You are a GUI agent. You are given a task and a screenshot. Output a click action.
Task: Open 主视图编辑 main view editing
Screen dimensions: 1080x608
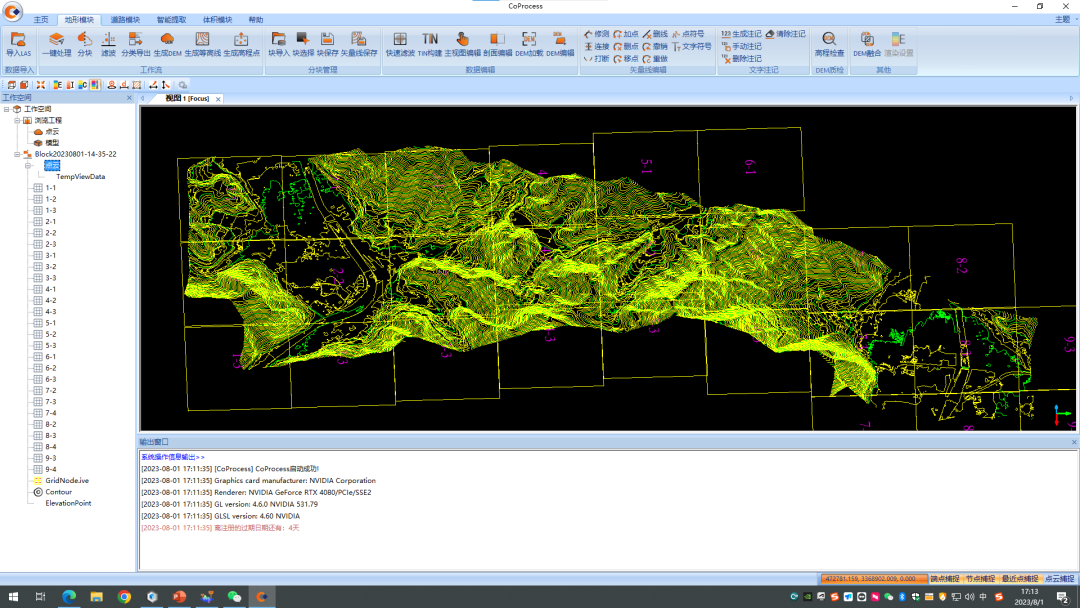click(x=462, y=44)
